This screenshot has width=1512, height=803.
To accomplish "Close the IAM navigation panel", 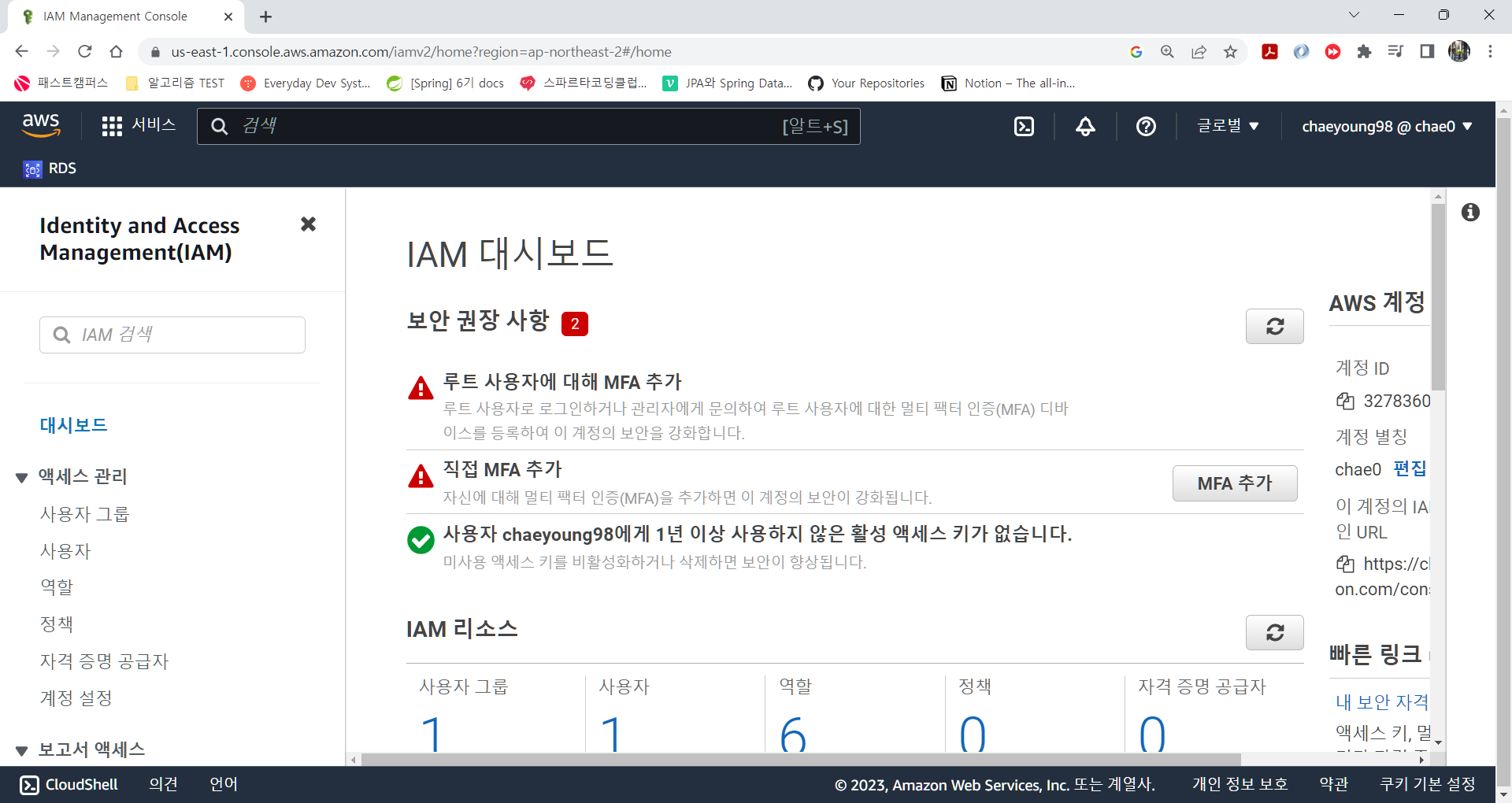I will click(308, 224).
